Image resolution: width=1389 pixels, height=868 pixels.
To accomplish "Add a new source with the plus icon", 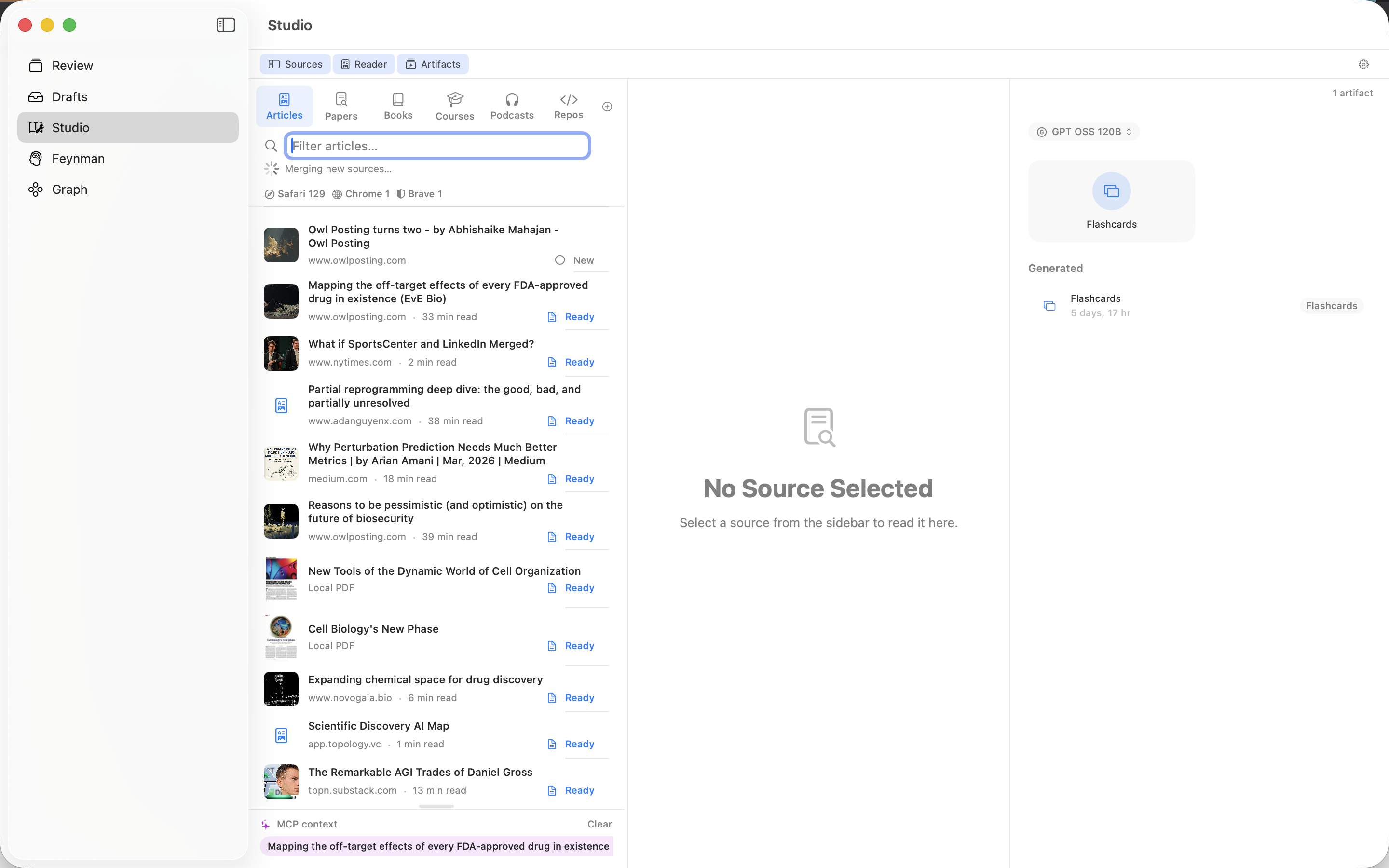I will [607, 106].
